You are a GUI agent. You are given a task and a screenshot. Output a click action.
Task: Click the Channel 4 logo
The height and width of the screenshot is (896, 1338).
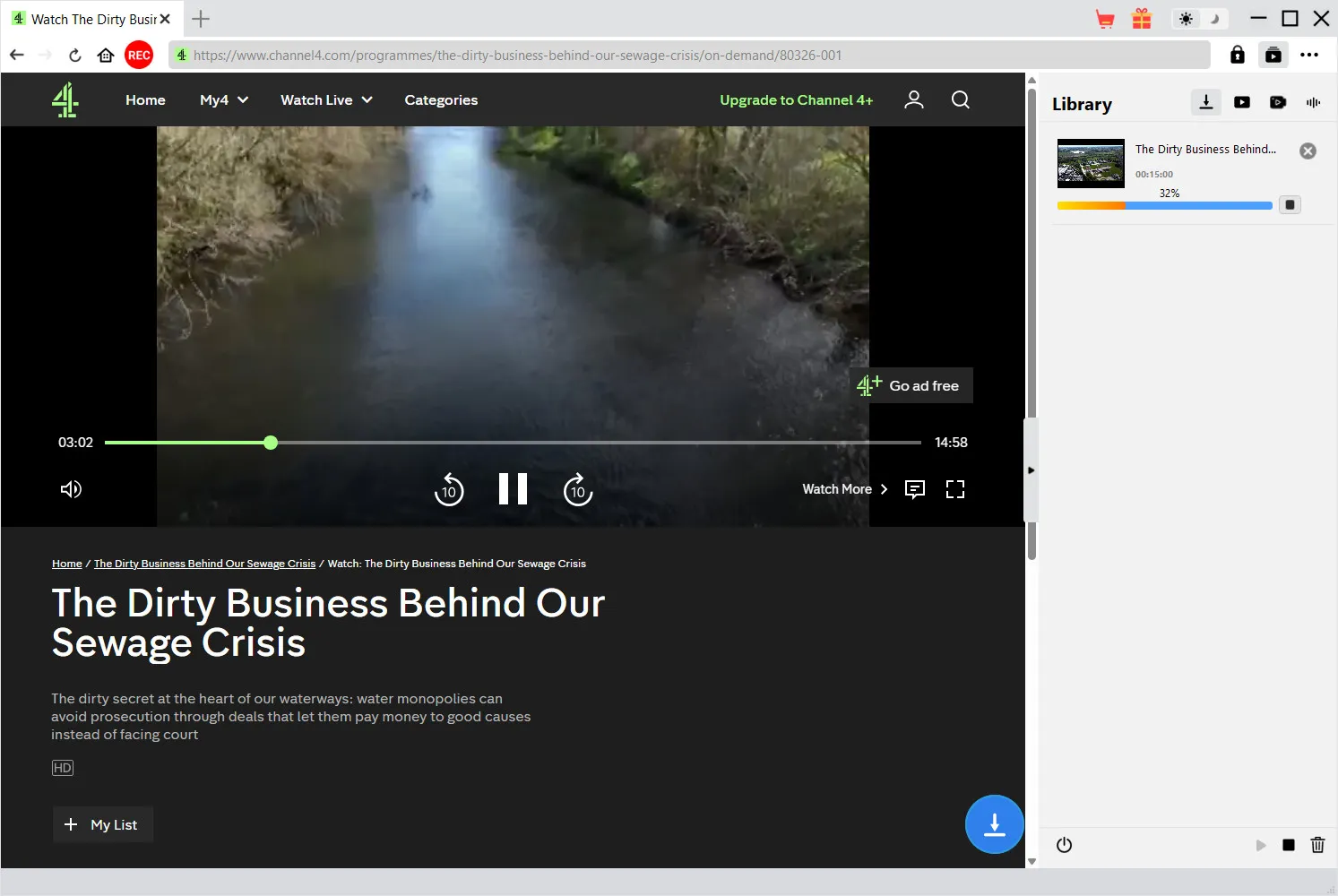pos(65,99)
